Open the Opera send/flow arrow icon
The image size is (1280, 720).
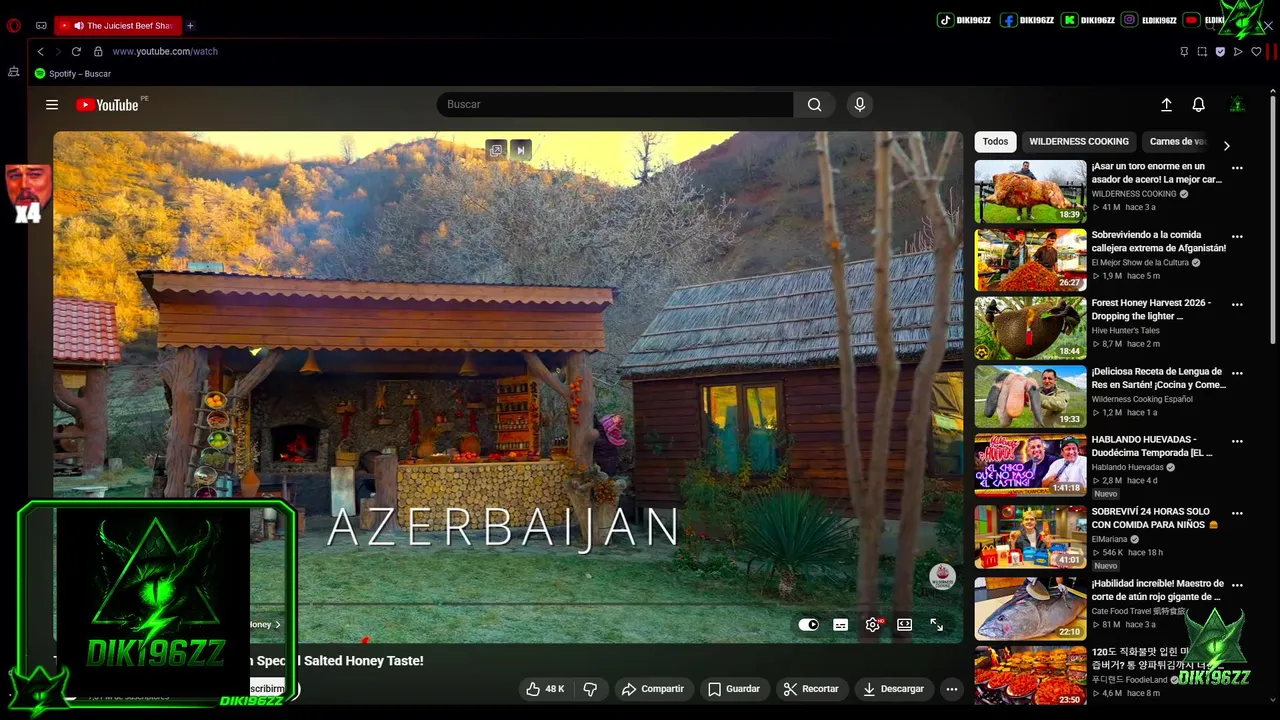[x=1238, y=51]
